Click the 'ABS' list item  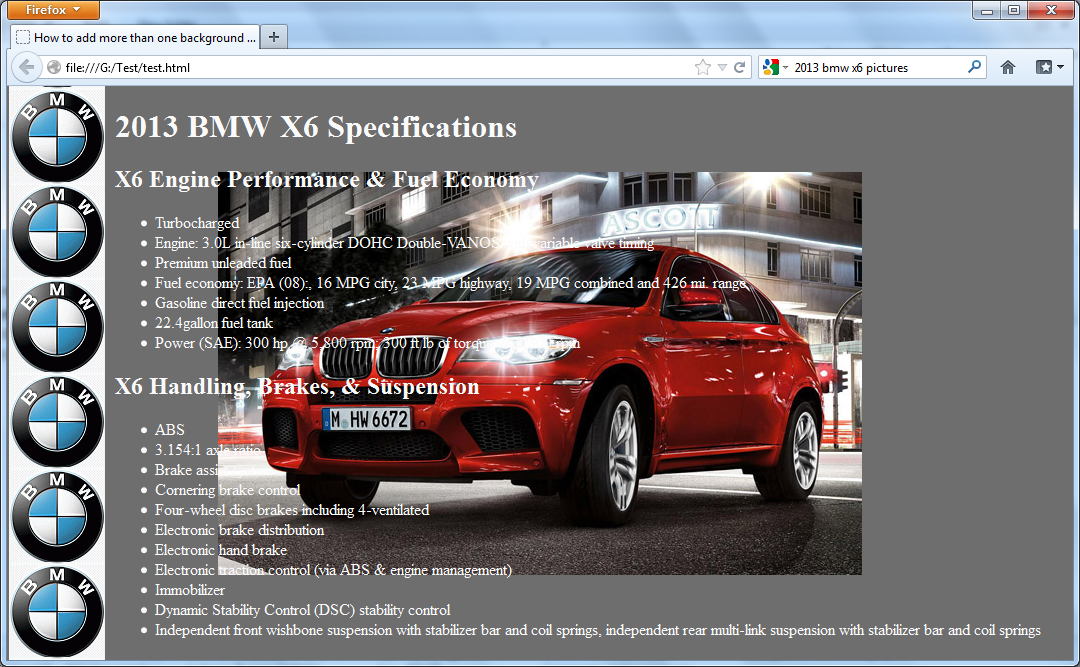point(169,430)
